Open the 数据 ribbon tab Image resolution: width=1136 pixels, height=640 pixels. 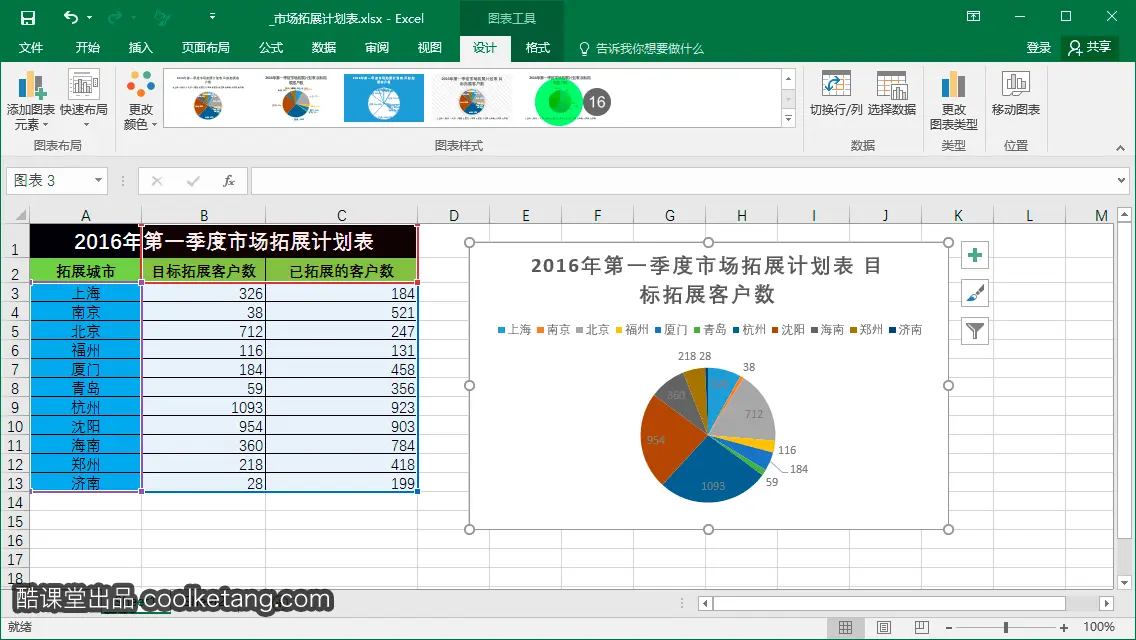pyautogui.click(x=324, y=48)
